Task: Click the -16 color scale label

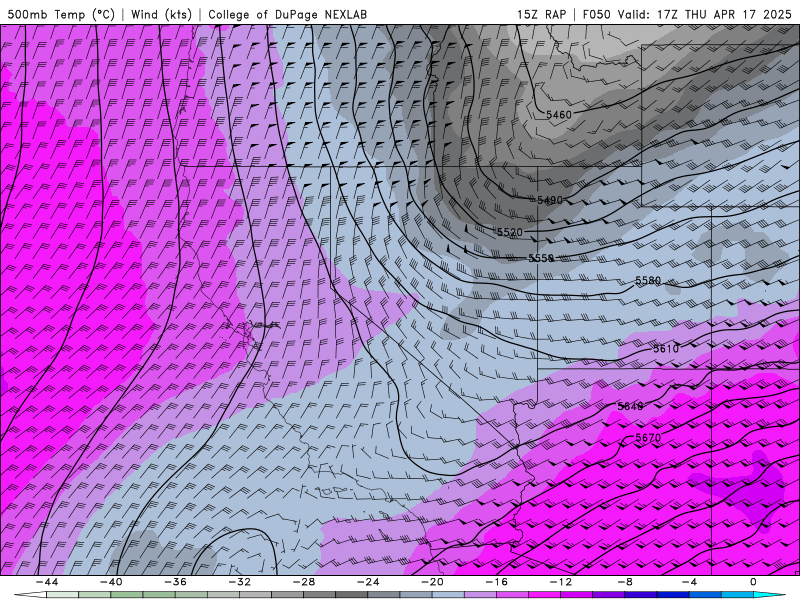Action: click(497, 582)
